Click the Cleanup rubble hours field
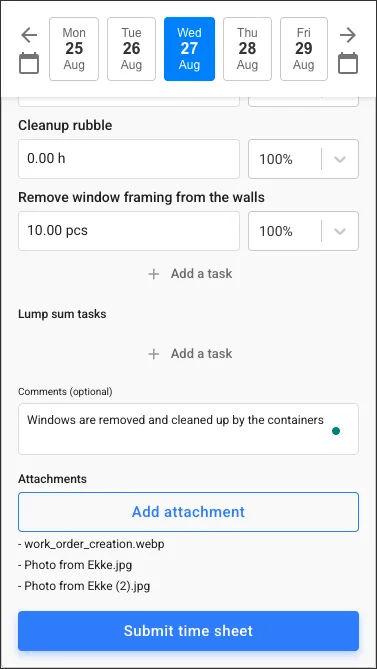Screen dimensions: 377x669 tap(129, 159)
